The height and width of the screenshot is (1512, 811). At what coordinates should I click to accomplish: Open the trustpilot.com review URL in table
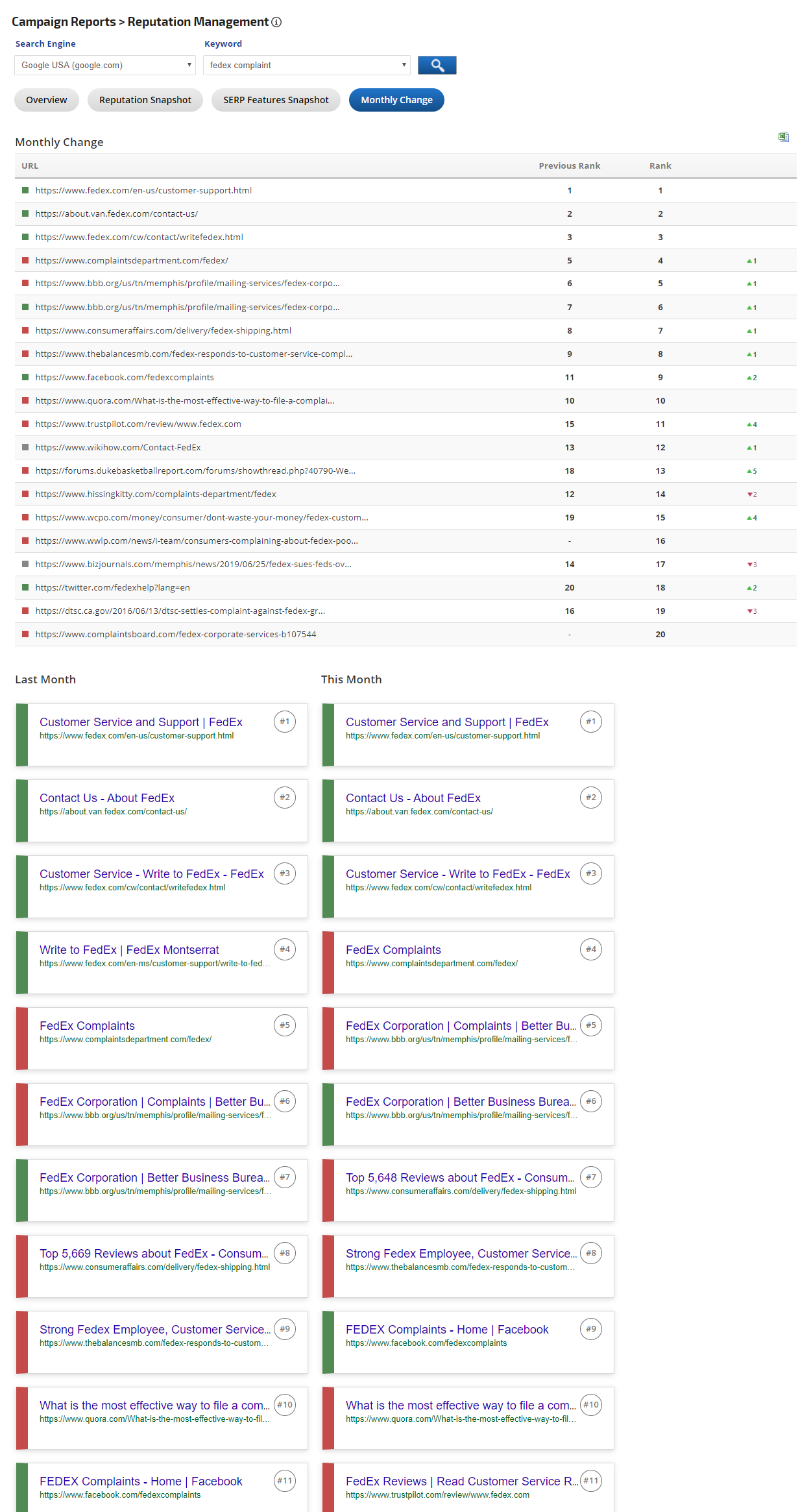[x=138, y=424]
